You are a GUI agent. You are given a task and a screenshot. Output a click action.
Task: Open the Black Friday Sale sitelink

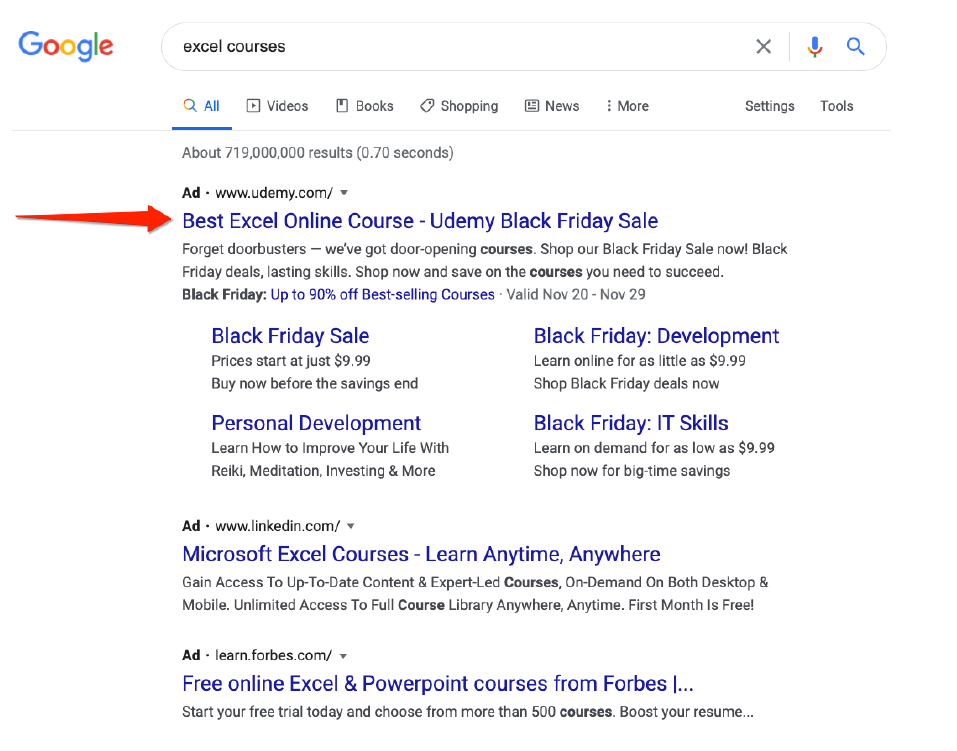290,336
